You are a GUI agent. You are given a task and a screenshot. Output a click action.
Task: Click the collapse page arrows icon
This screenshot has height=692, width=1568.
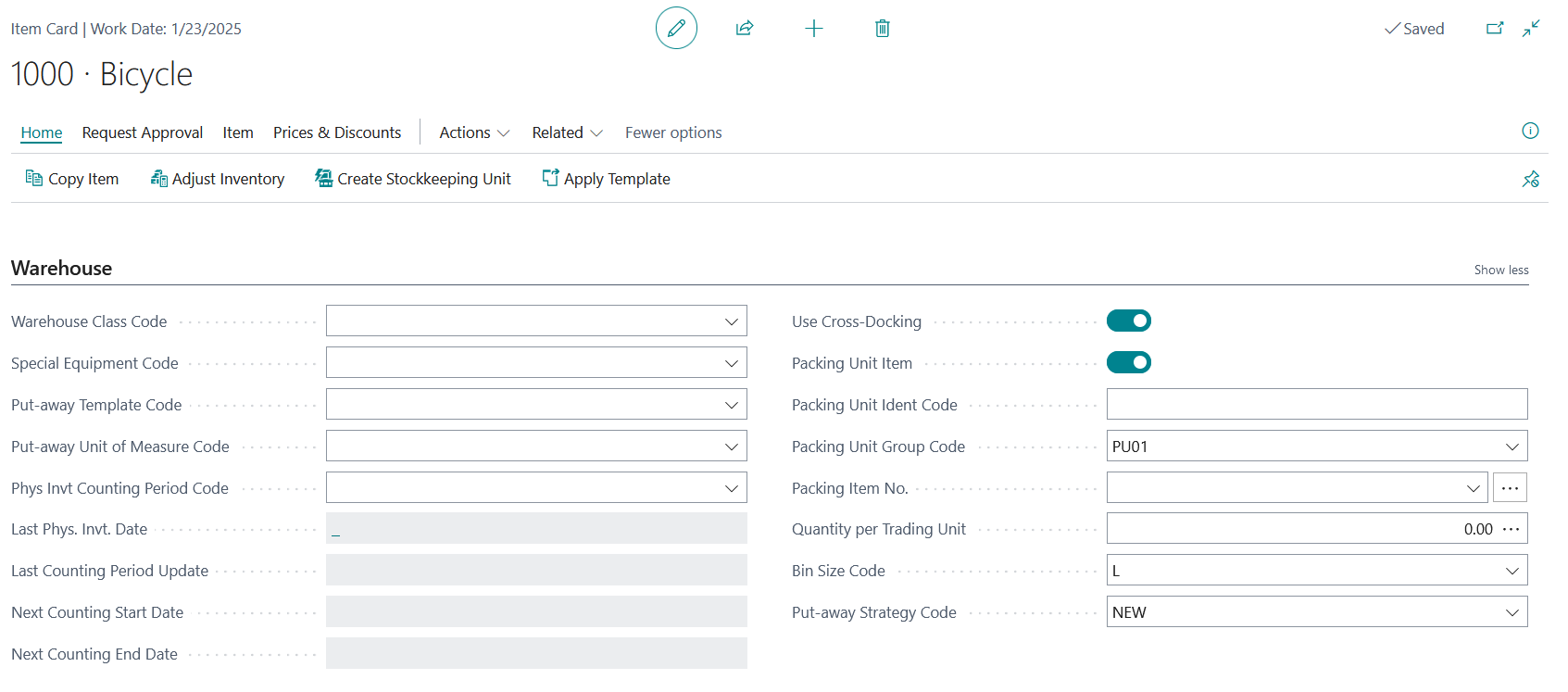click(x=1531, y=29)
